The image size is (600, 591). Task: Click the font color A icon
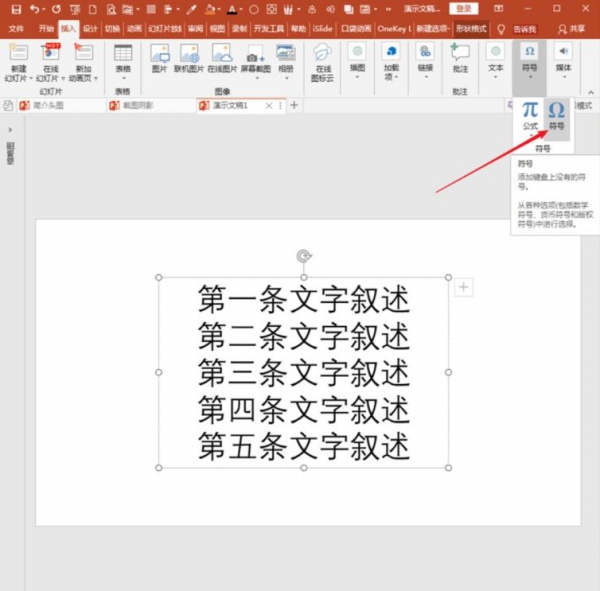pos(232,9)
